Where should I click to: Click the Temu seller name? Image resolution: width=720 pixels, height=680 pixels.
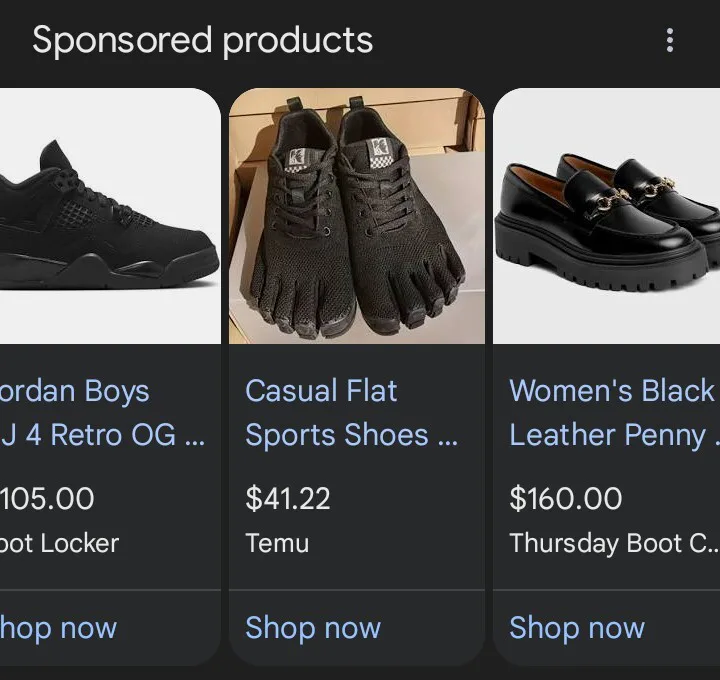[277, 544]
